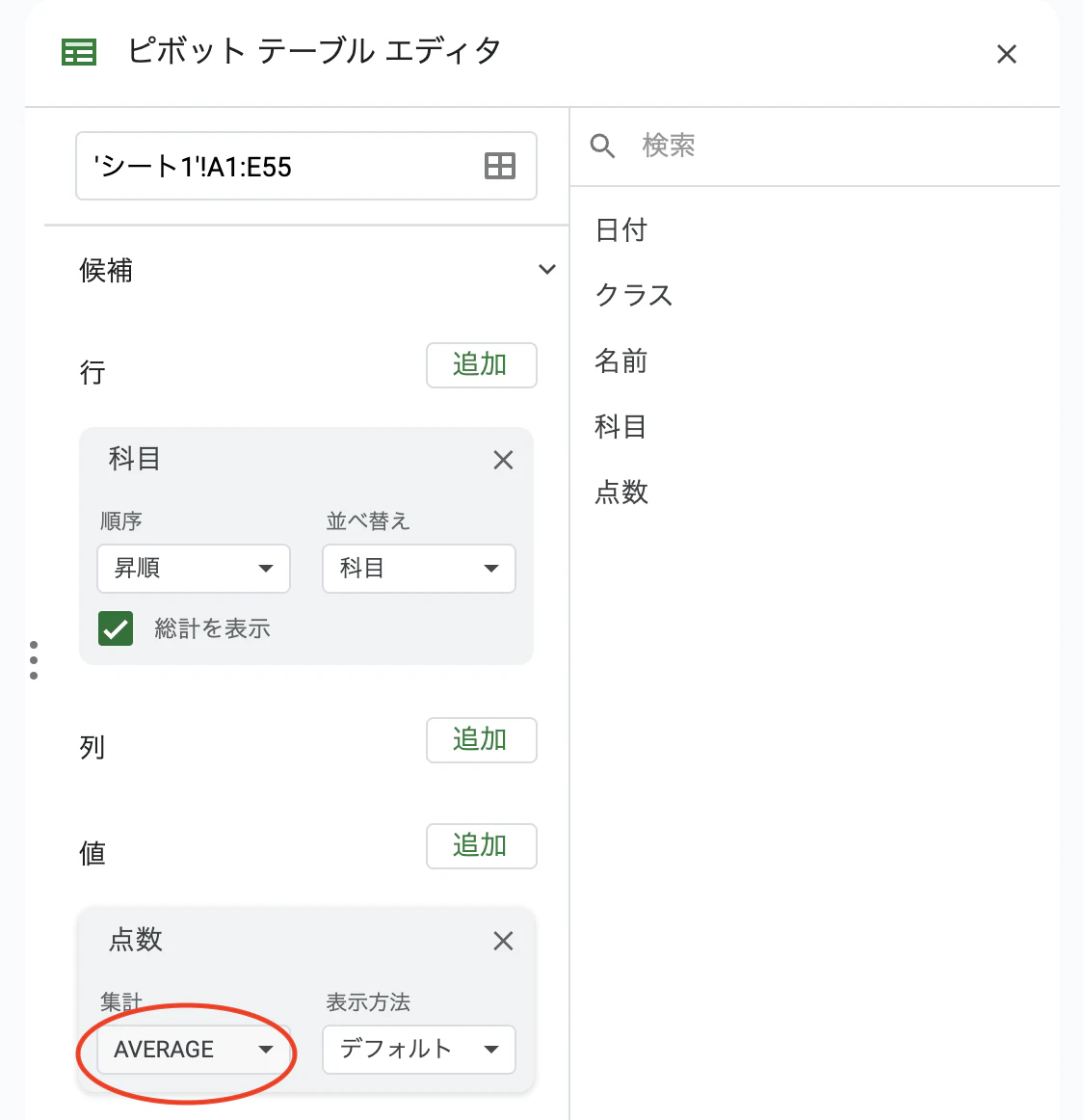The width and height of the screenshot is (1083, 1120).
Task: Add a new value using 追加 button
Action: coord(481,846)
